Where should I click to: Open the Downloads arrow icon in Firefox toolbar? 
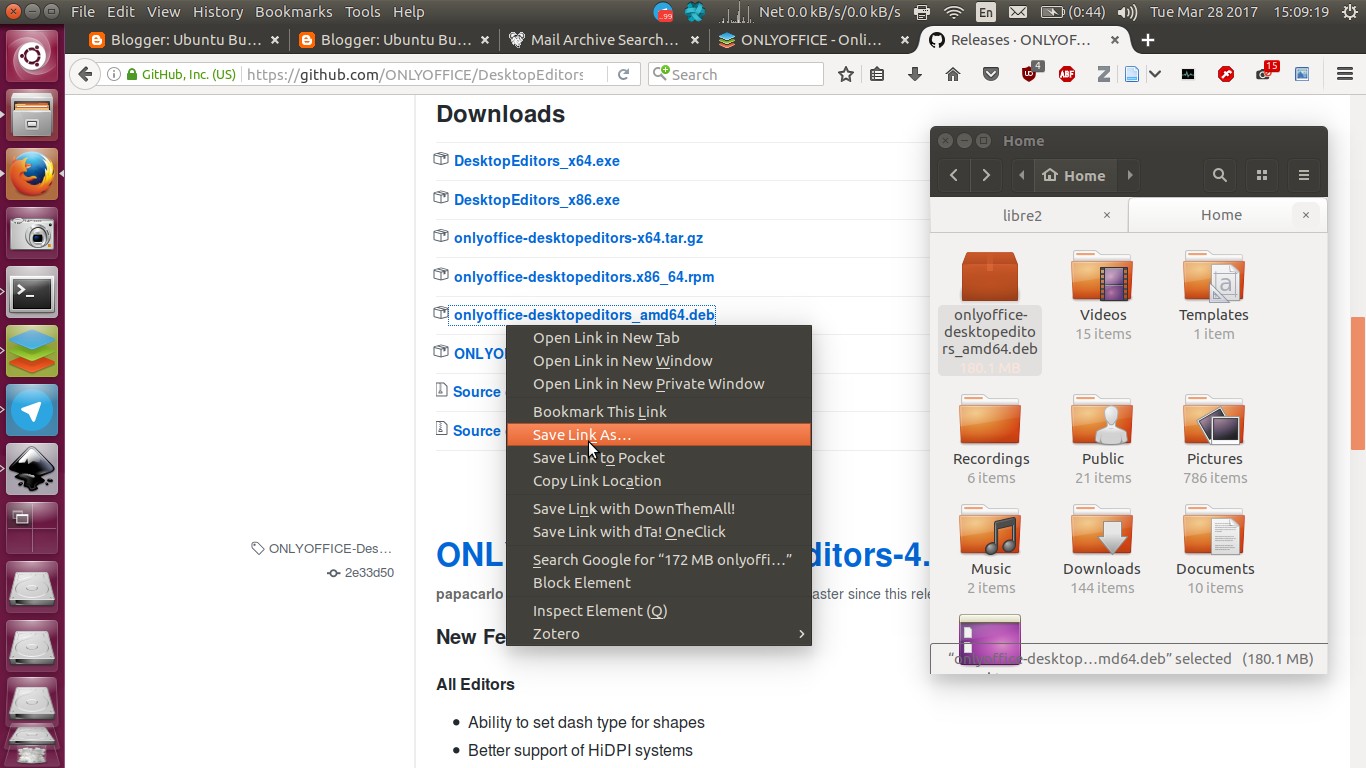(x=915, y=74)
